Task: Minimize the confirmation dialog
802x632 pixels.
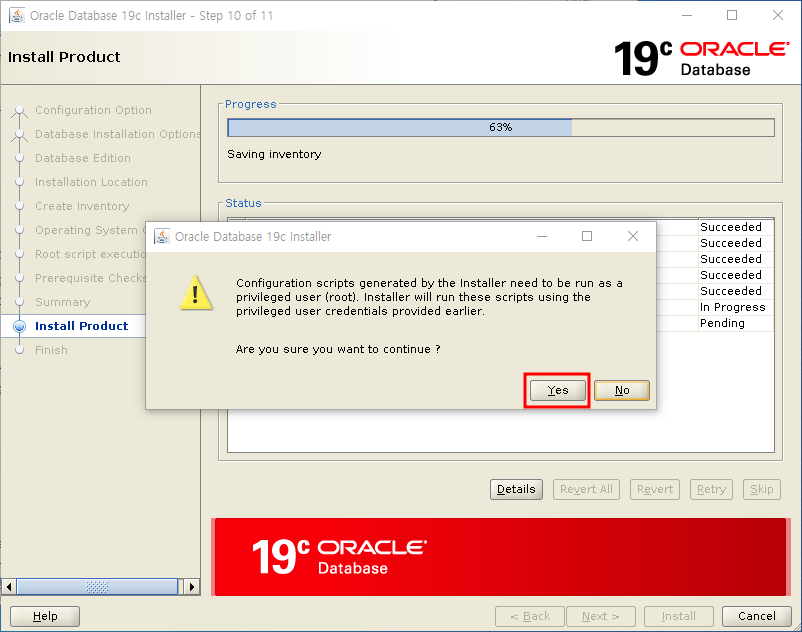Action: click(x=542, y=236)
